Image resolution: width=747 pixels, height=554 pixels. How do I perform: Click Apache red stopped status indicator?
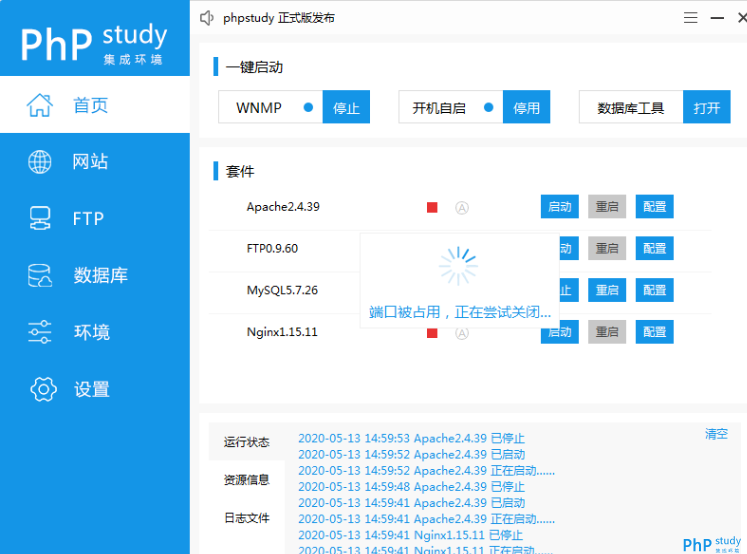pyautogui.click(x=432, y=208)
